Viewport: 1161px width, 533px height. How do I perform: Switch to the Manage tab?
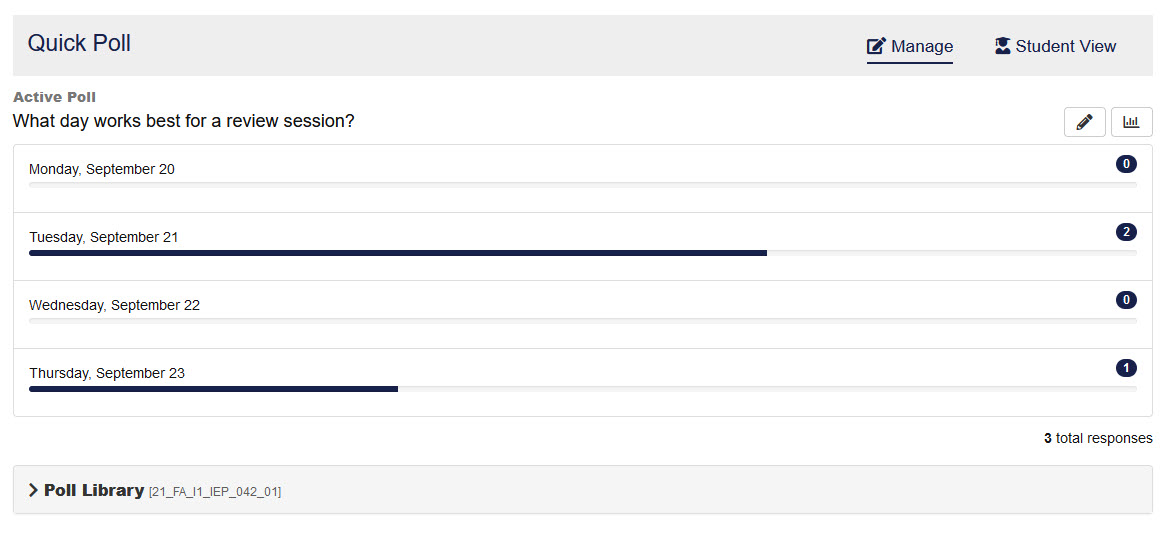(x=910, y=46)
